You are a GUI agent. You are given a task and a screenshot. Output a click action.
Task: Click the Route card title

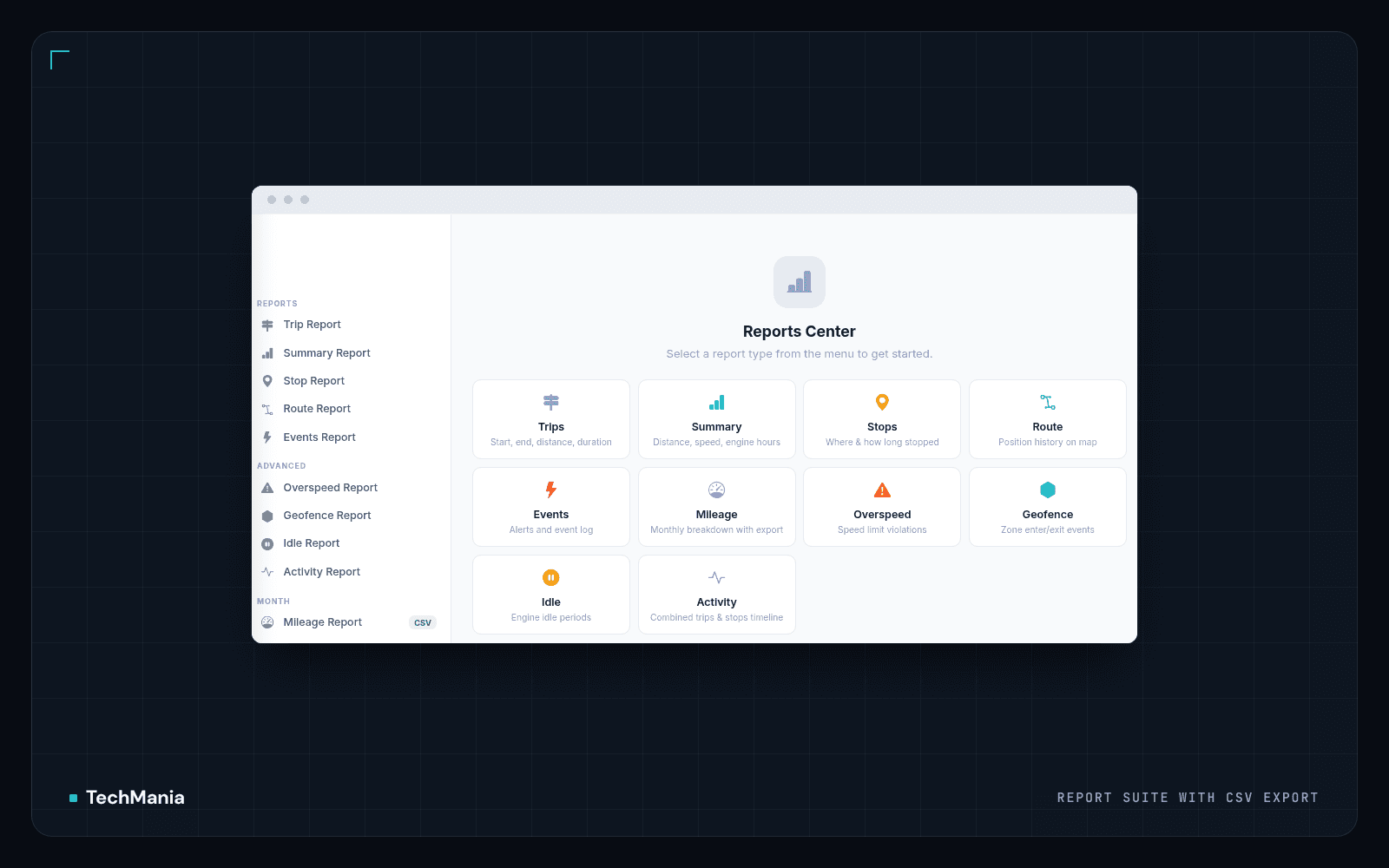pos(1048,427)
